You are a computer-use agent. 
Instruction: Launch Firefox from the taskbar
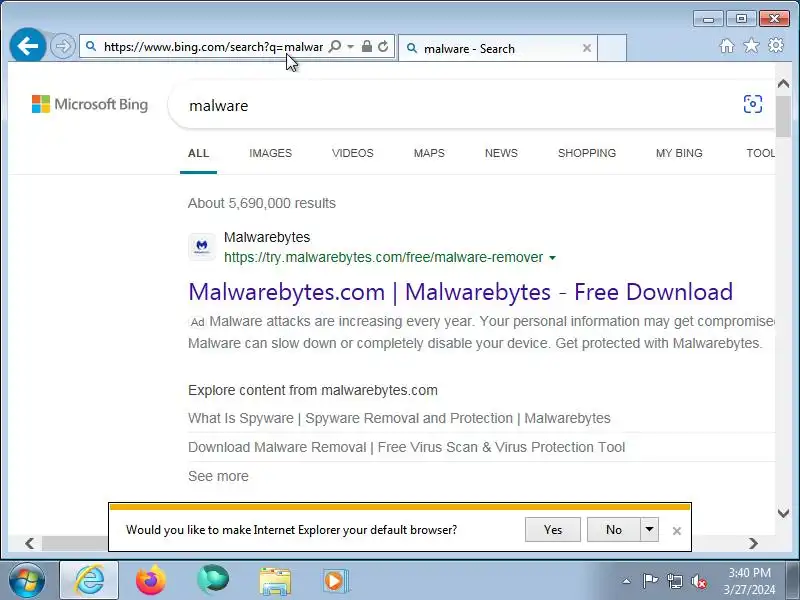pyautogui.click(x=151, y=581)
